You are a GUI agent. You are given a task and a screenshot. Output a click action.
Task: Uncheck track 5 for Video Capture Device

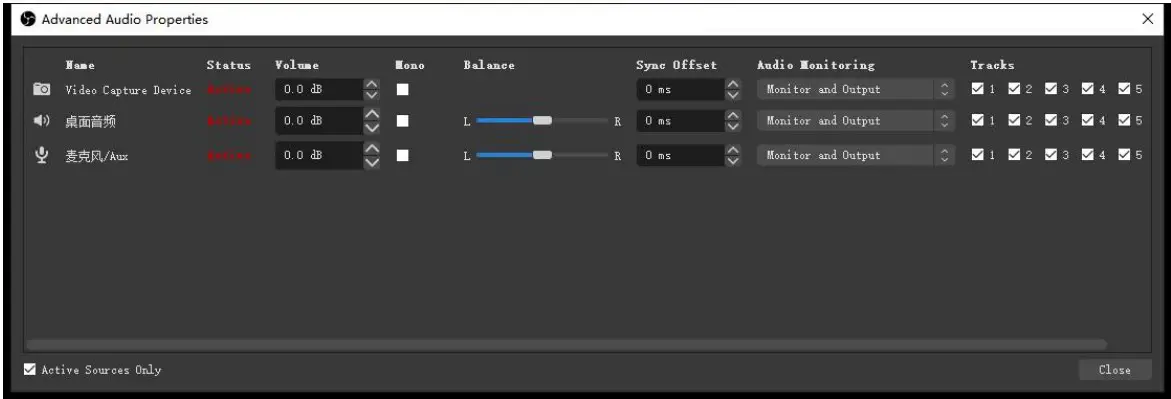(x=1124, y=89)
